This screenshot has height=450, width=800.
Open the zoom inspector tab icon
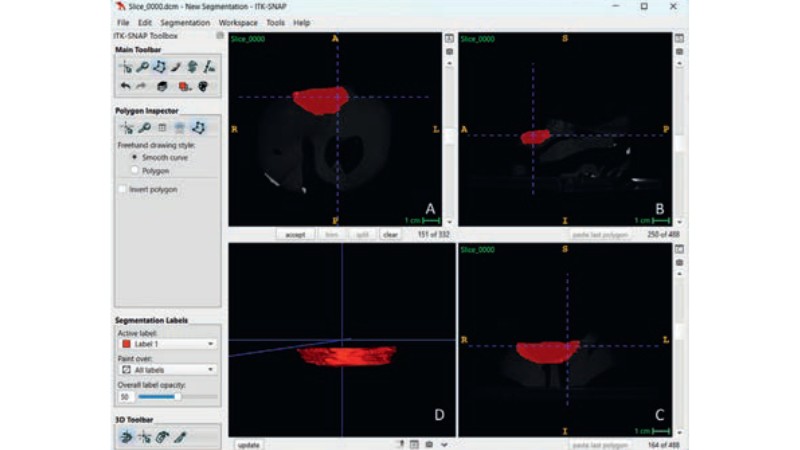click(x=144, y=128)
